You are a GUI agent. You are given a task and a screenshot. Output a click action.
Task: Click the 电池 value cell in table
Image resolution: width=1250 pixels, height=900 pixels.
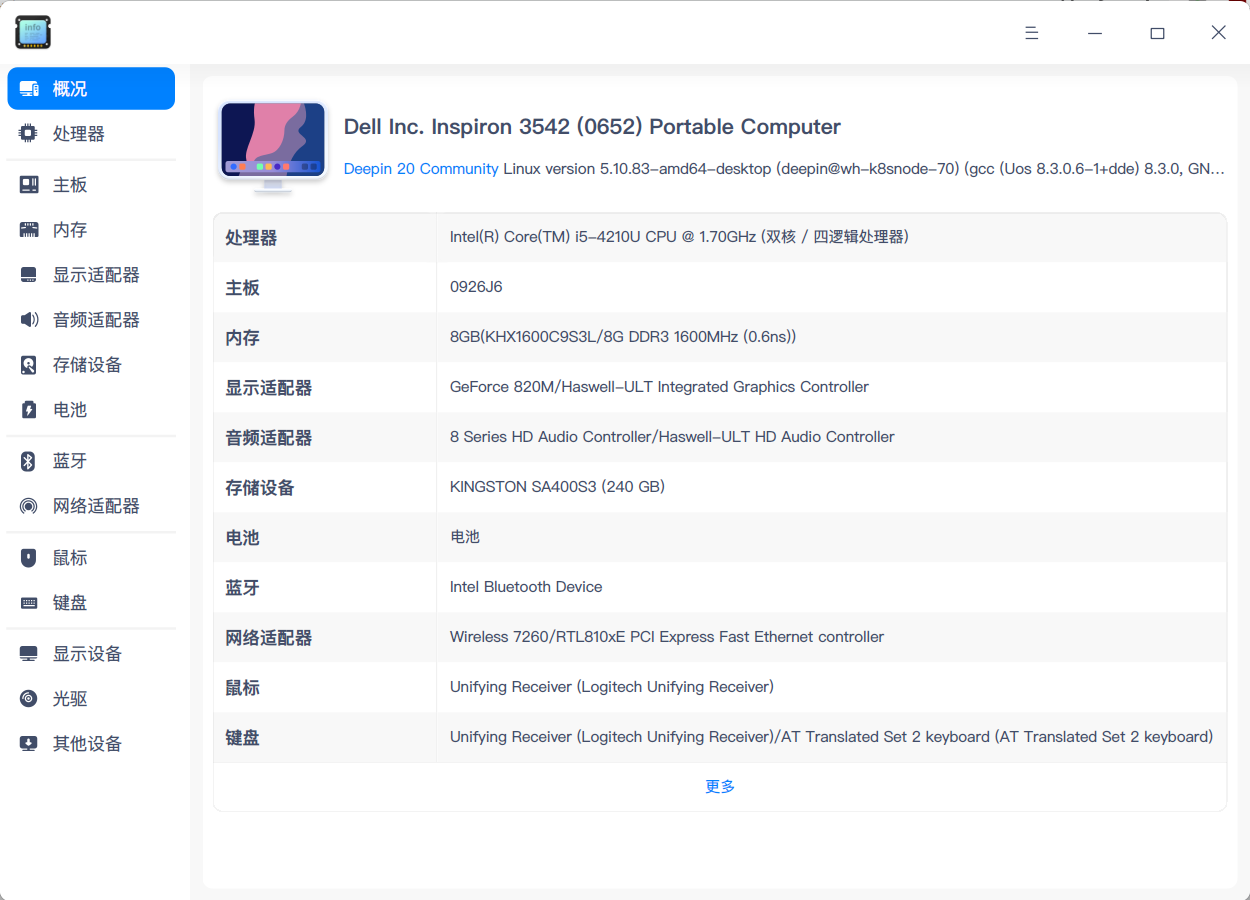click(465, 537)
